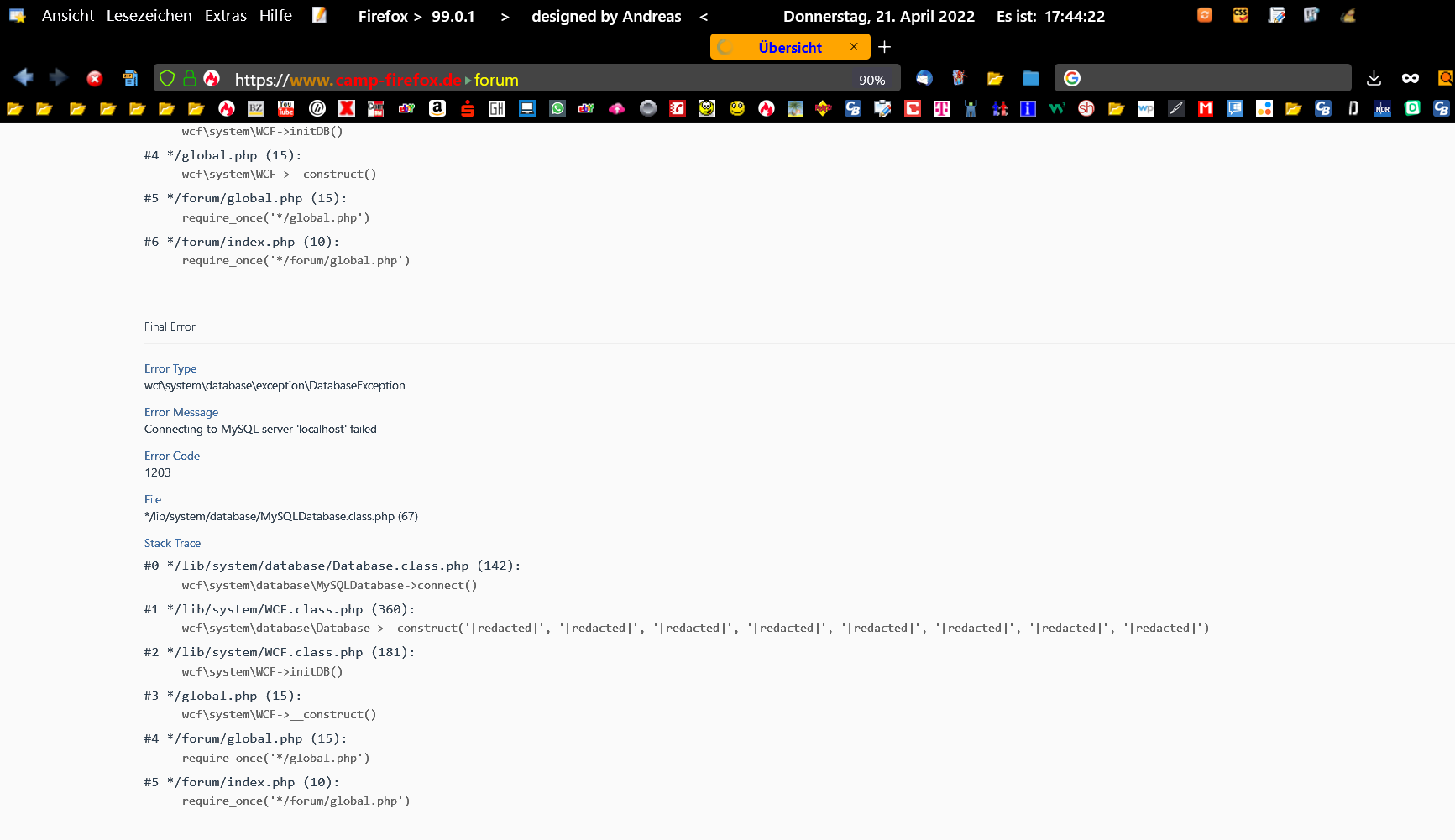Open the Telekom bookmark icon
Screen dimensions: 1455x840
click(942, 108)
